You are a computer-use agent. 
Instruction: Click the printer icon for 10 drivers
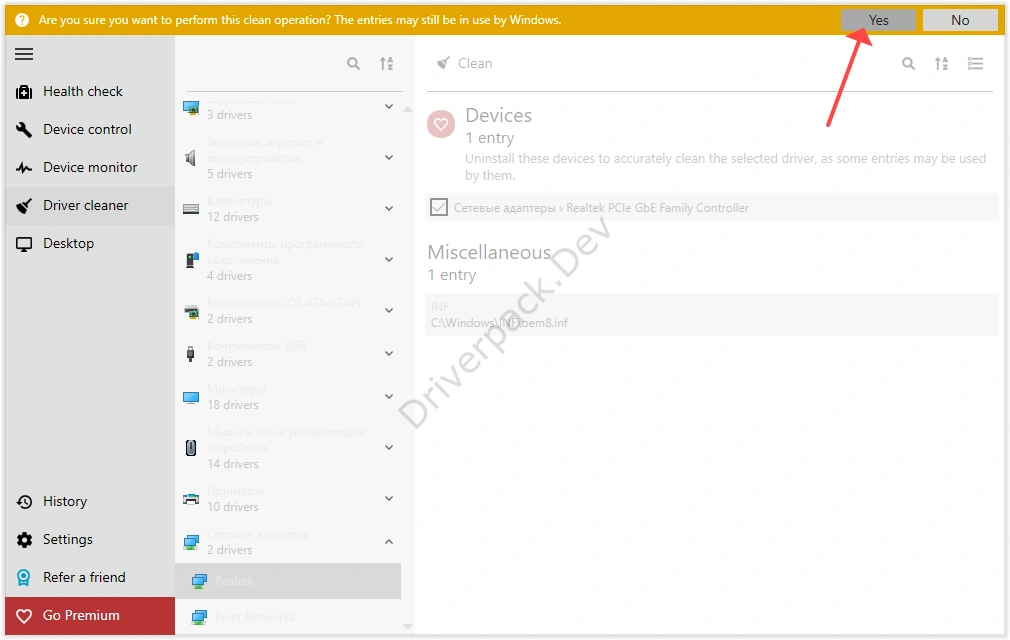coord(191,499)
